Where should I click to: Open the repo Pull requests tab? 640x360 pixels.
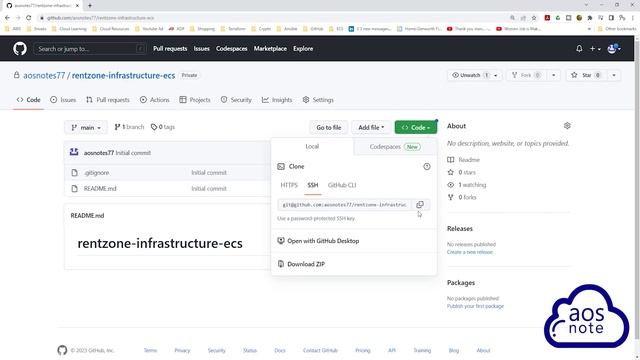tap(108, 100)
